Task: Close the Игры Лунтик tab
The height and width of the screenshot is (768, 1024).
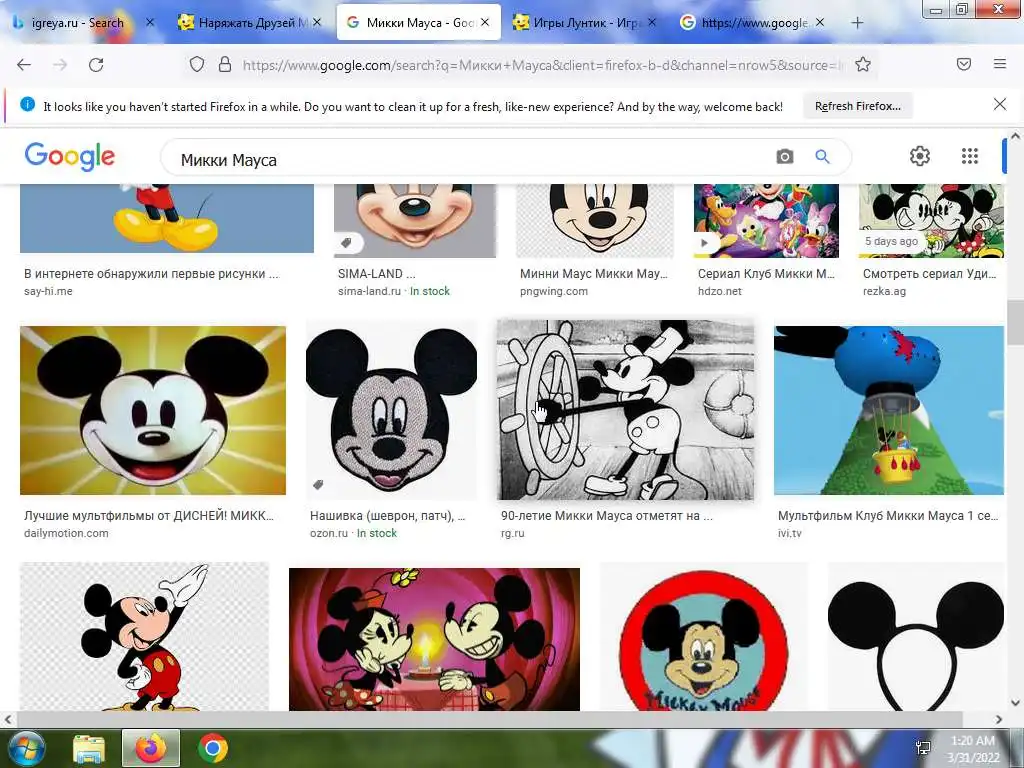Action: pos(652,22)
